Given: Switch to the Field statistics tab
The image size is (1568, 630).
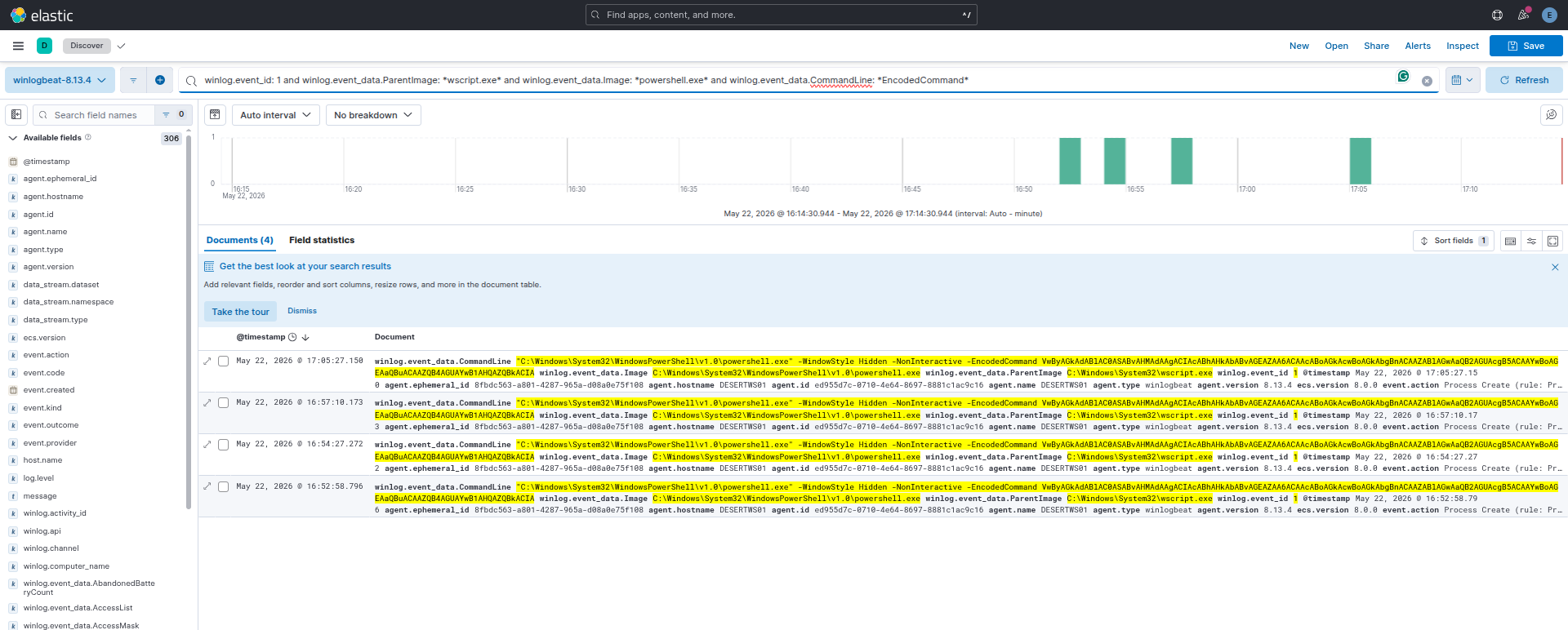Looking at the screenshot, I should tap(322, 240).
